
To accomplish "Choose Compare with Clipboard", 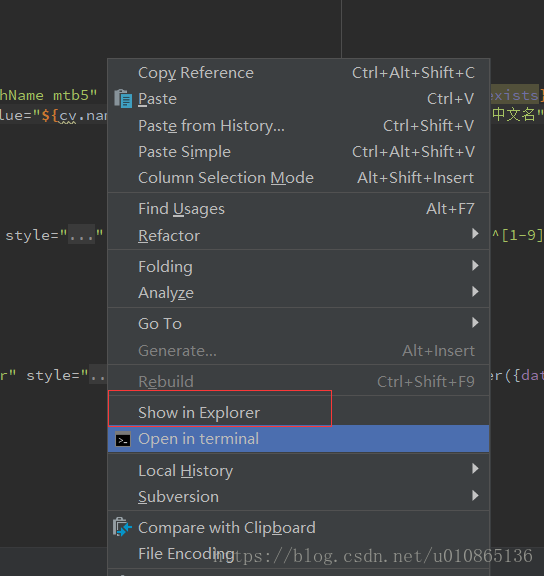I will (298, 528).
